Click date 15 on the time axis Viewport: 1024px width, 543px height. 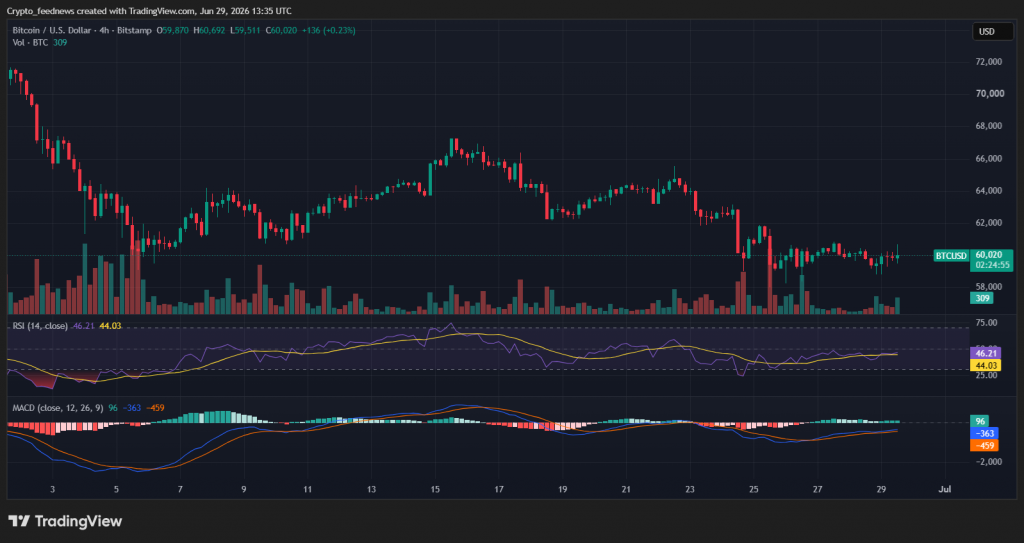(x=436, y=489)
